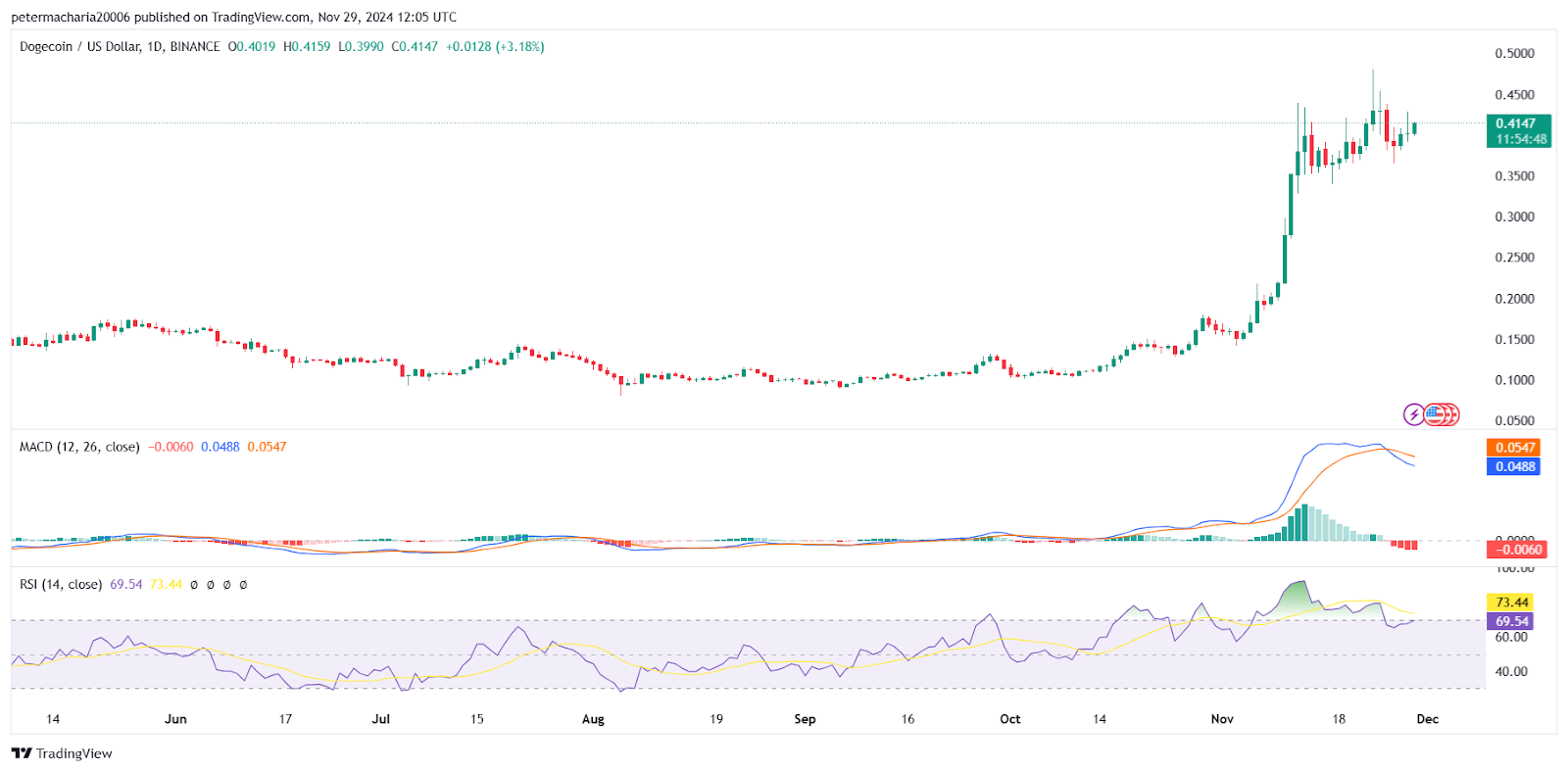Click the 15 date label on time axis
1568x772 pixels.
click(476, 719)
